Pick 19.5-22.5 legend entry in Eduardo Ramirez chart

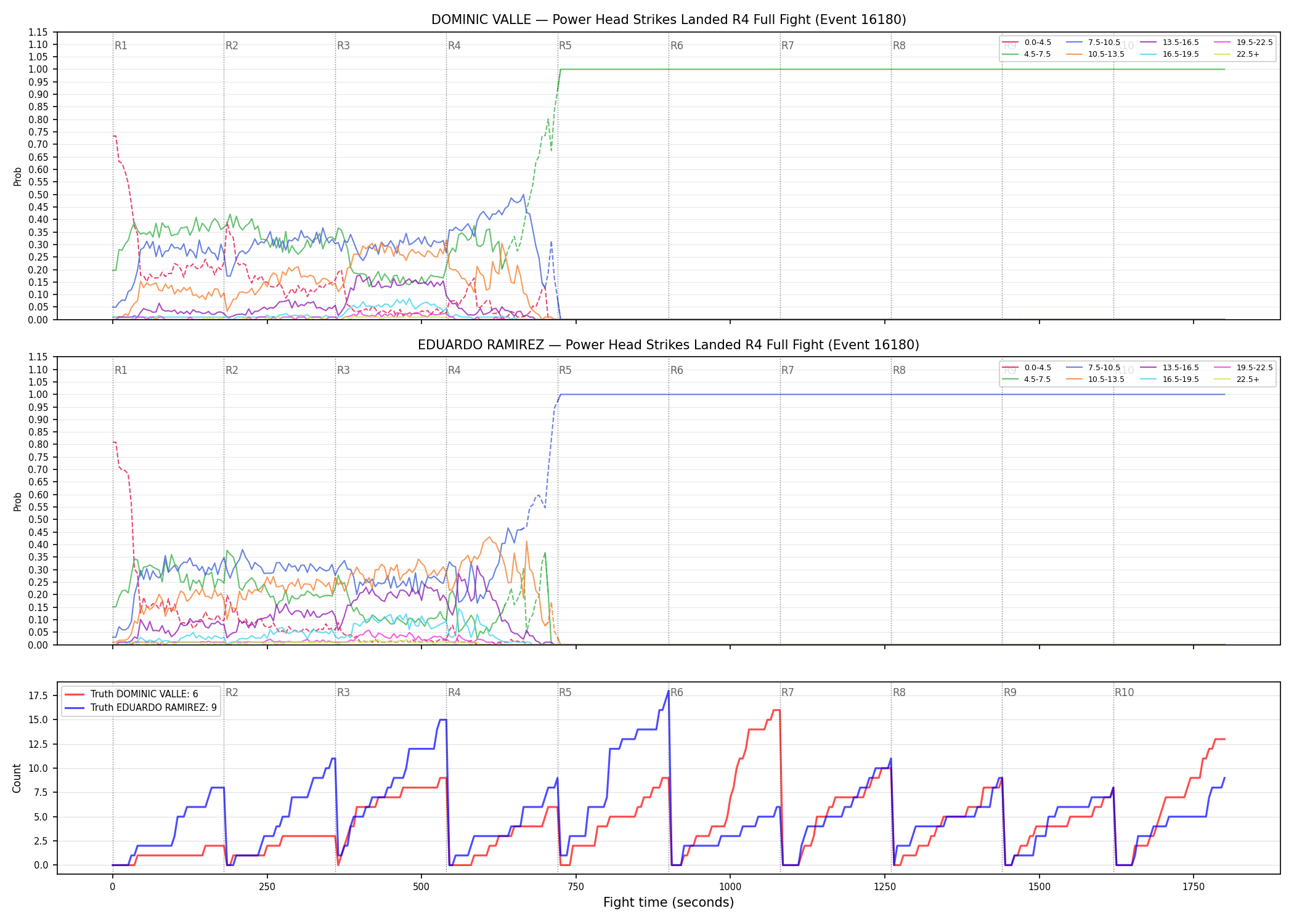point(1243,368)
